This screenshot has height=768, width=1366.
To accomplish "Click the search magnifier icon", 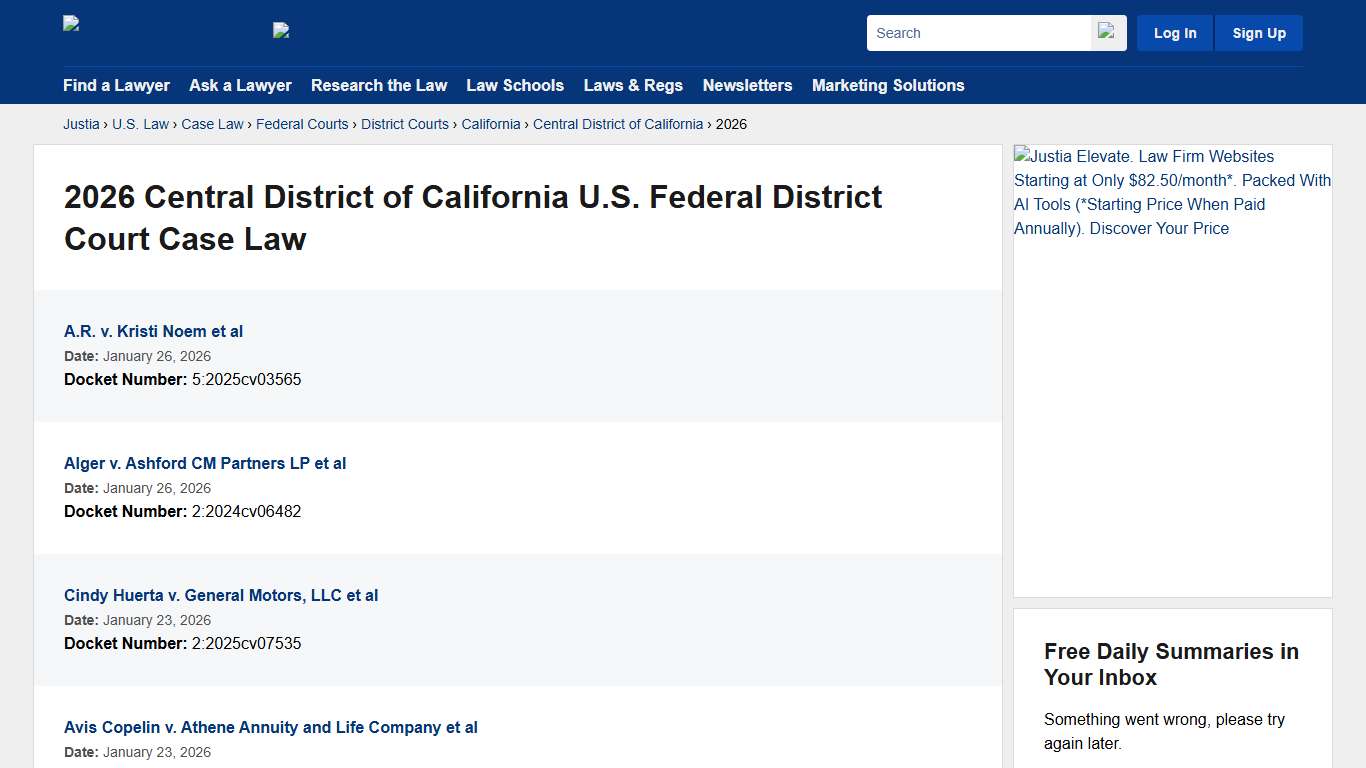I will click(x=1107, y=32).
